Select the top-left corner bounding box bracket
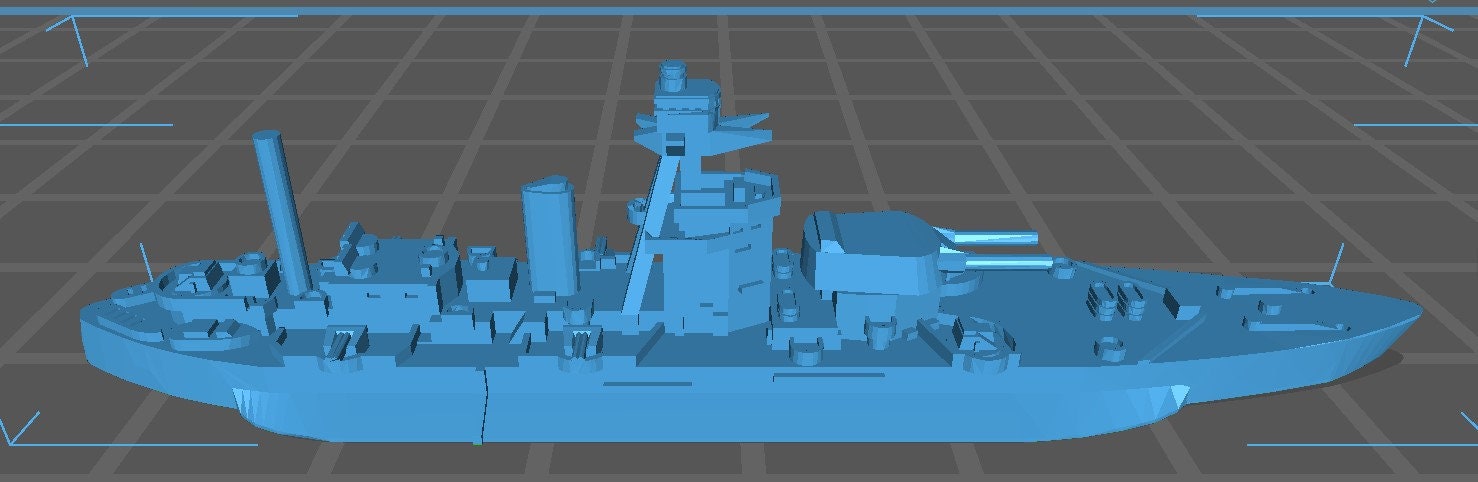The image size is (1478, 482). coord(70,35)
